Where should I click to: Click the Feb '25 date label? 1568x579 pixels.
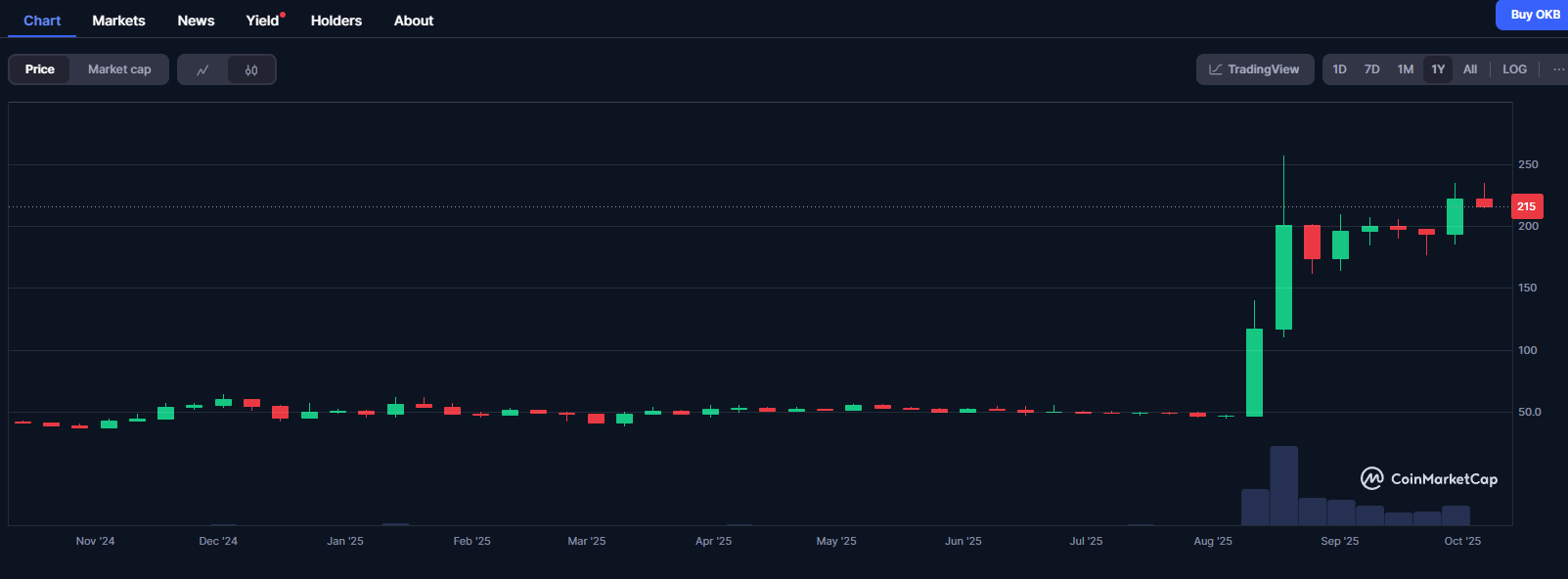click(472, 541)
